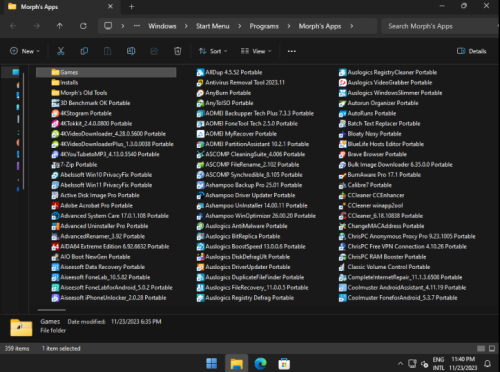Click Calibre7 Portable icon
The width and height of the screenshot is (500, 372).
tap(342, 185)
